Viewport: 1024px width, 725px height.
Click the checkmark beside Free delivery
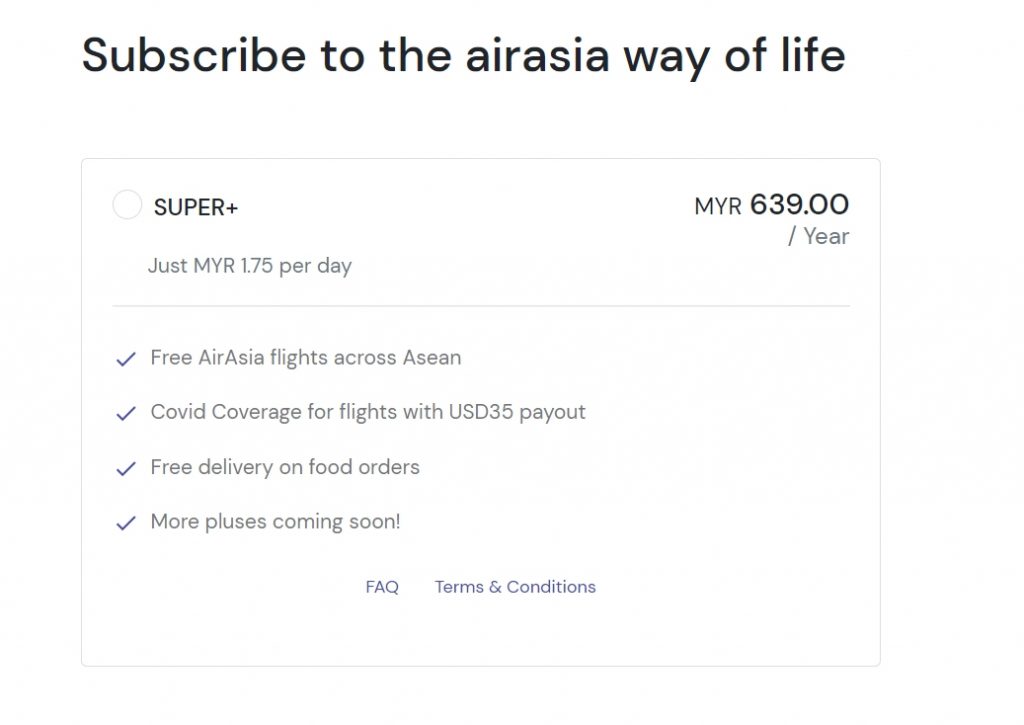click(x=126, y=468)
